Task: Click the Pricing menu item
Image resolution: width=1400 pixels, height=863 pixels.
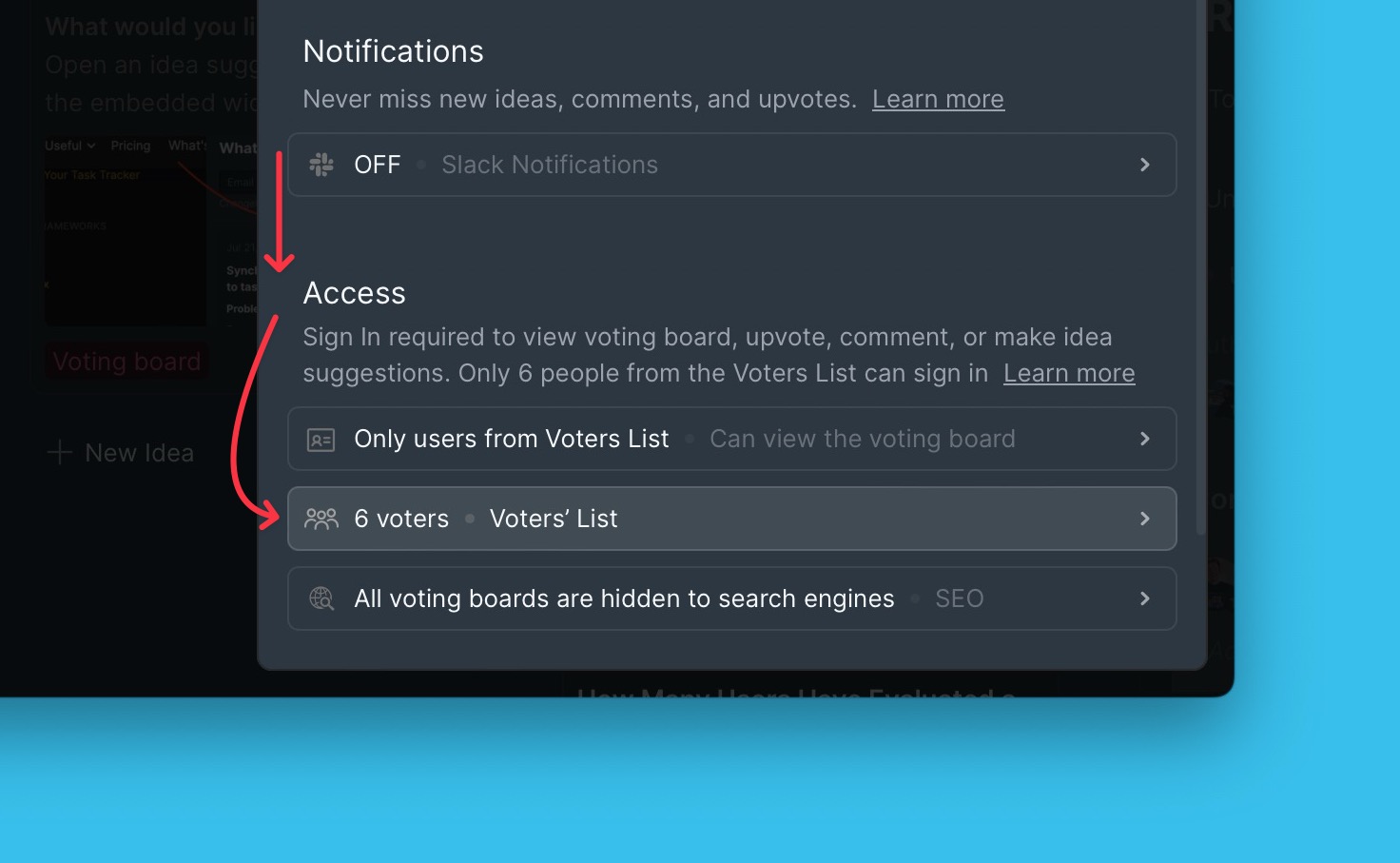Action: coord(130,146)
